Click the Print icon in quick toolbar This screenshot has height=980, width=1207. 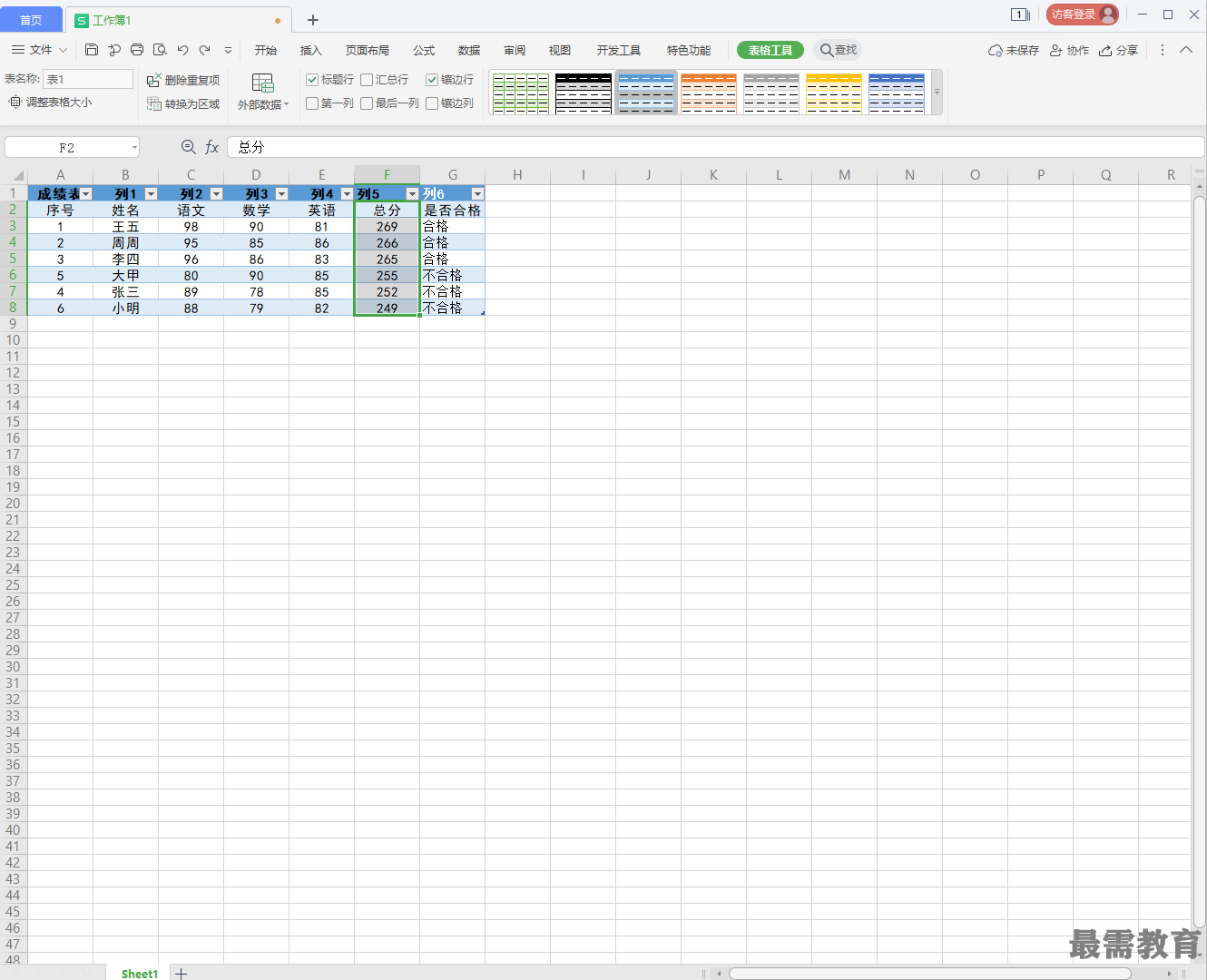(x=137, y=50)
